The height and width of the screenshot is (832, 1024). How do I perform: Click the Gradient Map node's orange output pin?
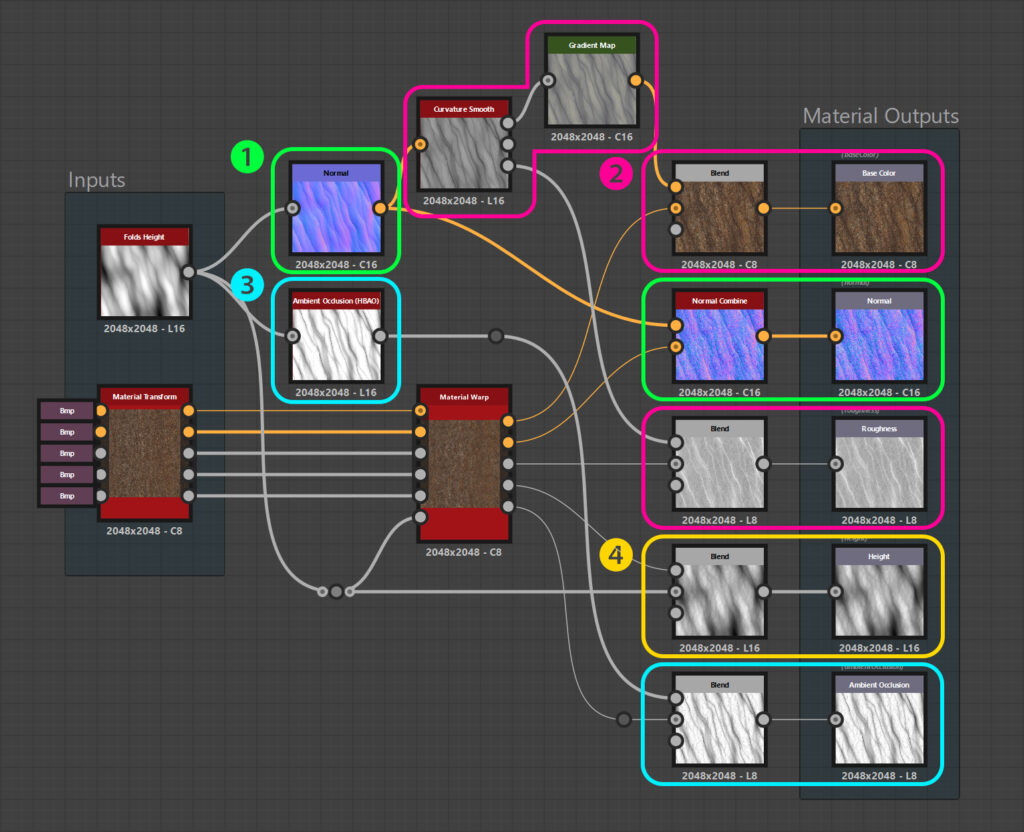[x=635, y=81]
